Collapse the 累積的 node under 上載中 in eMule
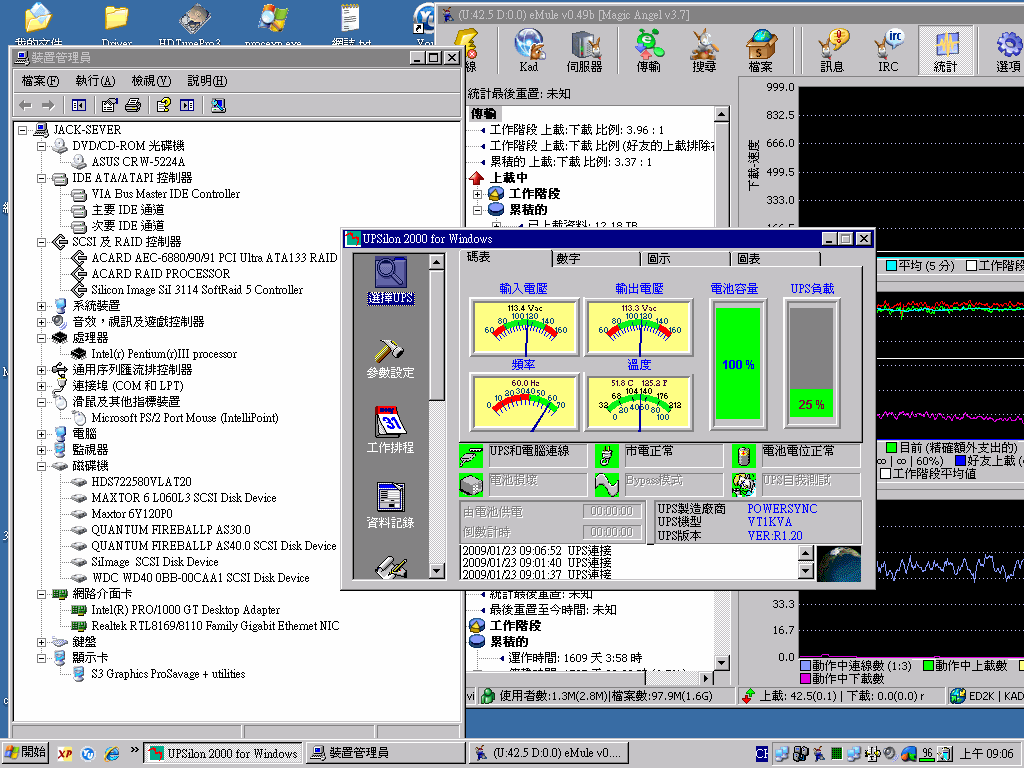Image resolution: width=1024 pixels, height=768 pixels. point(477,210)
